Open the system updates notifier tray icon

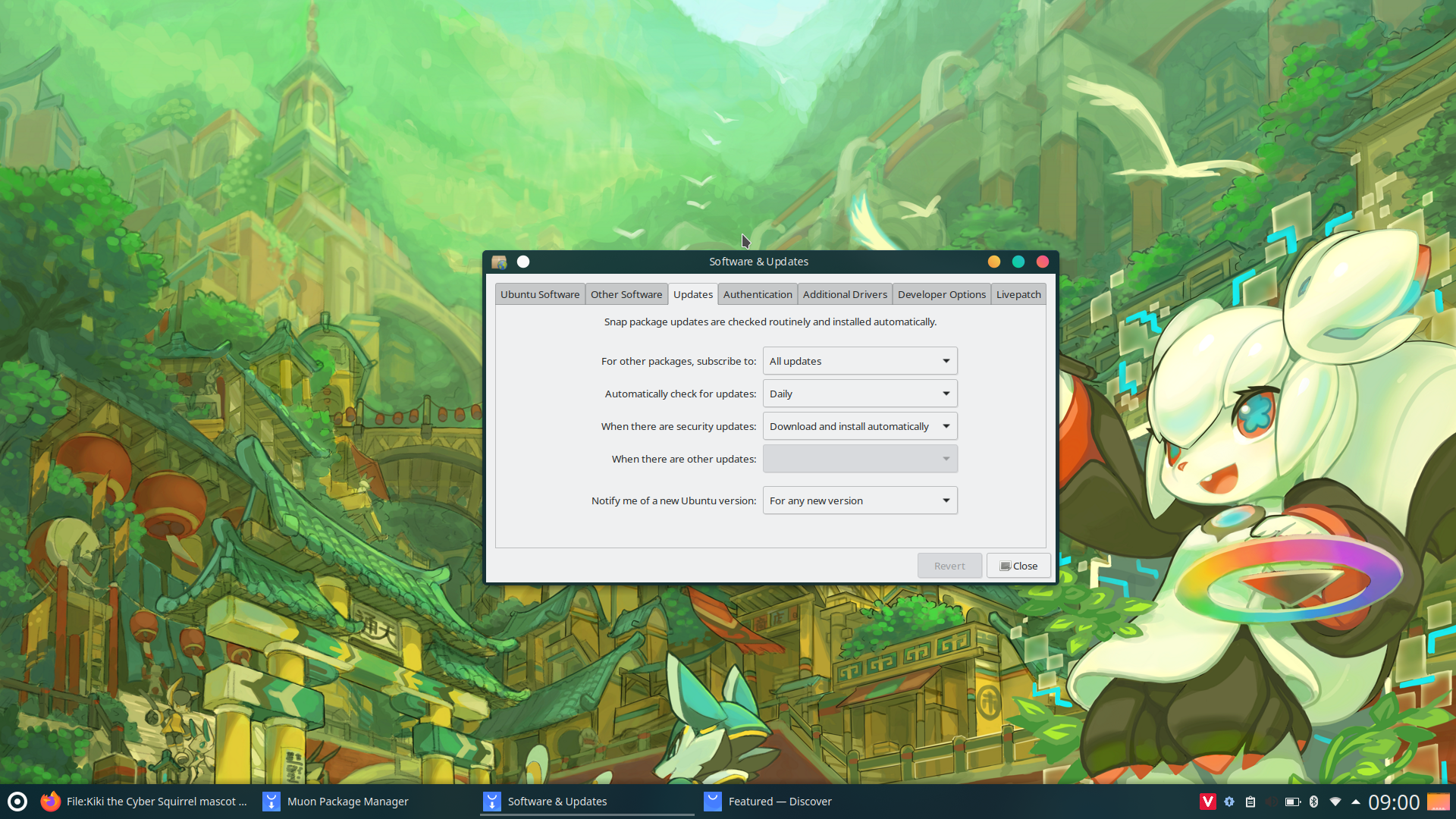point(1229,802)
